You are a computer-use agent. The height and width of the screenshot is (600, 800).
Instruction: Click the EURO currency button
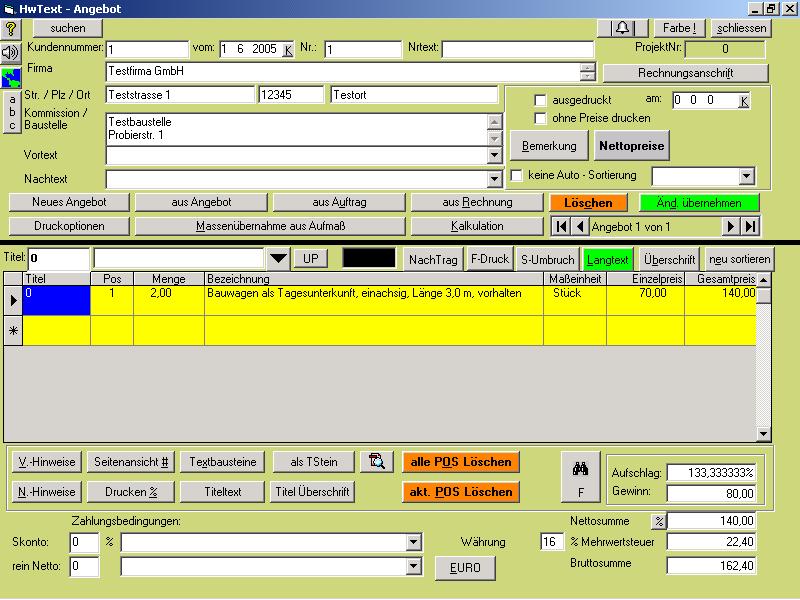coord(465,568)
